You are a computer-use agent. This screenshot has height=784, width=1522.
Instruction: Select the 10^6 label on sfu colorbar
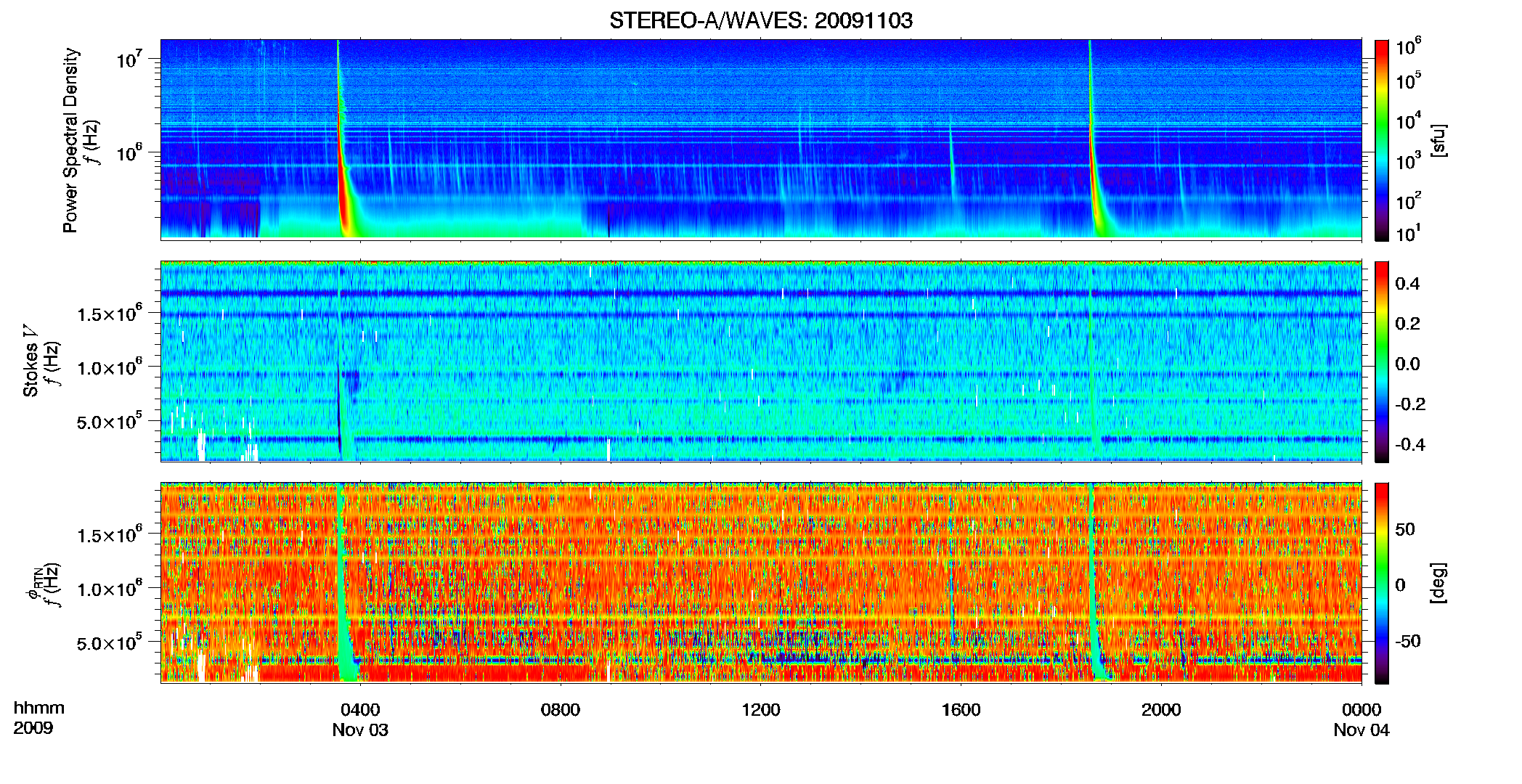(1409, 46)
